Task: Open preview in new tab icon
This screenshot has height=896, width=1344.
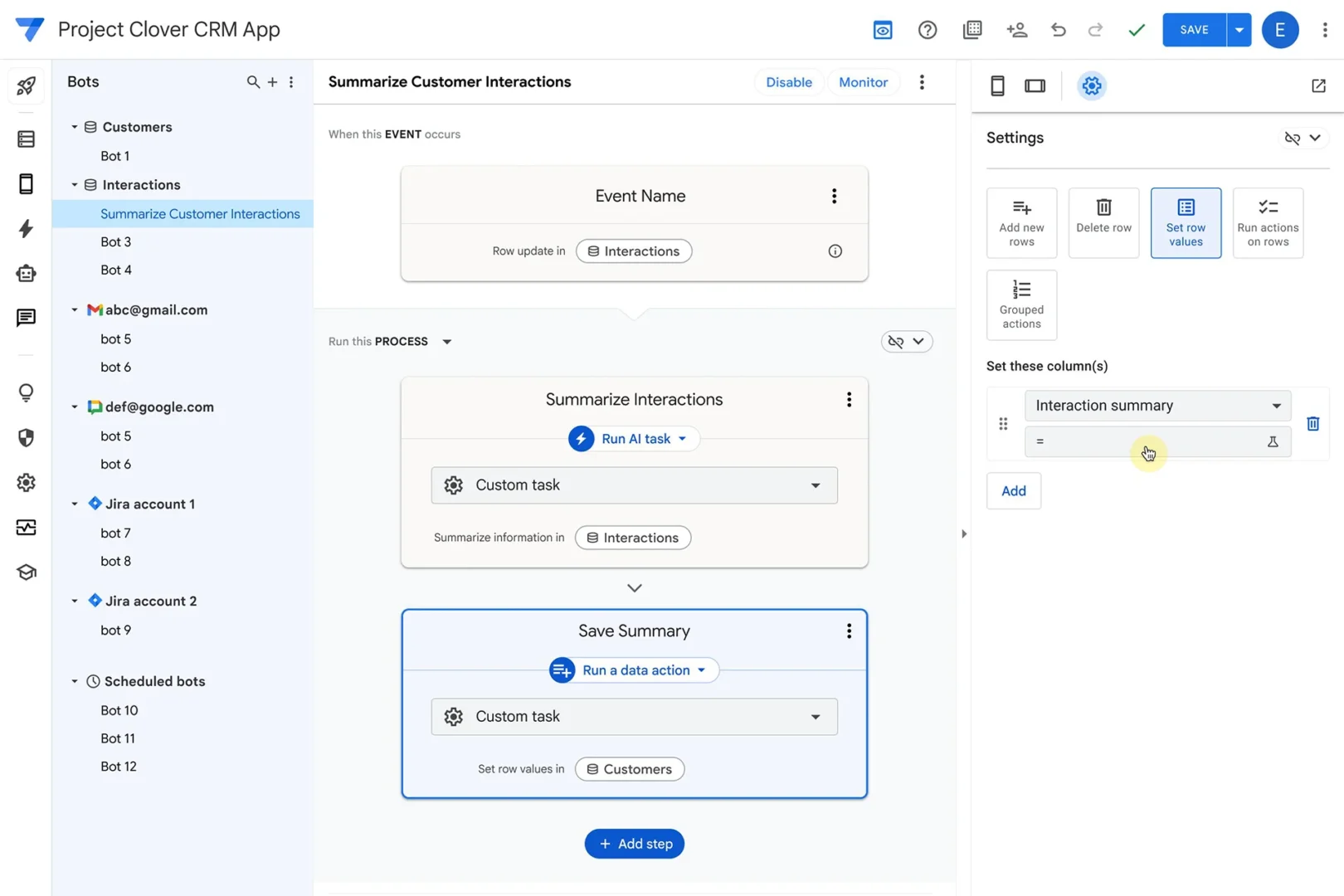Action: (x=1318, y=85)
